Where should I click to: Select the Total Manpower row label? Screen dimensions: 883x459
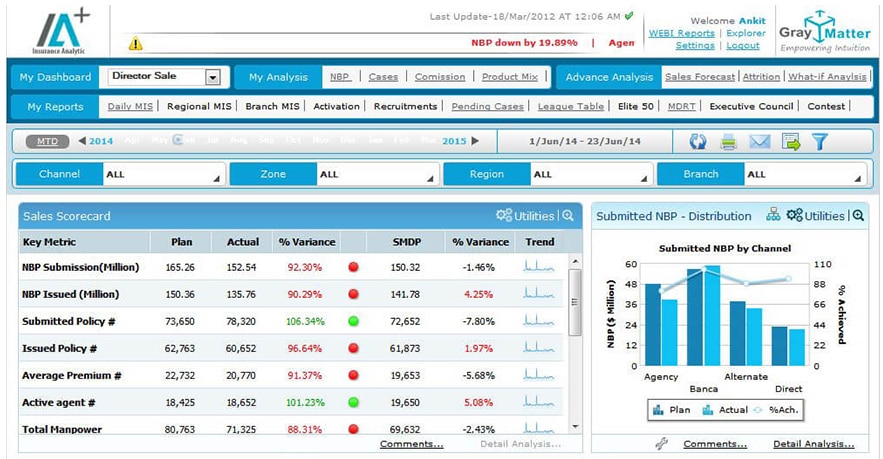pyautogui.click(x=62, y=429)
